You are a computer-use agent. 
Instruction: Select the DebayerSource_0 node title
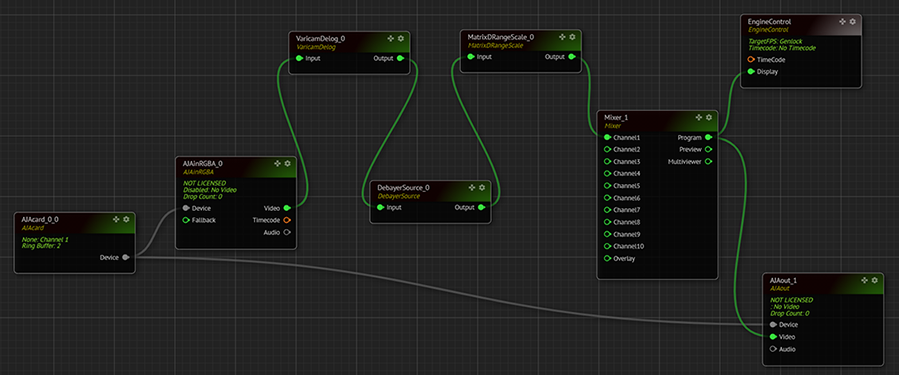click(x=404, y=188)
